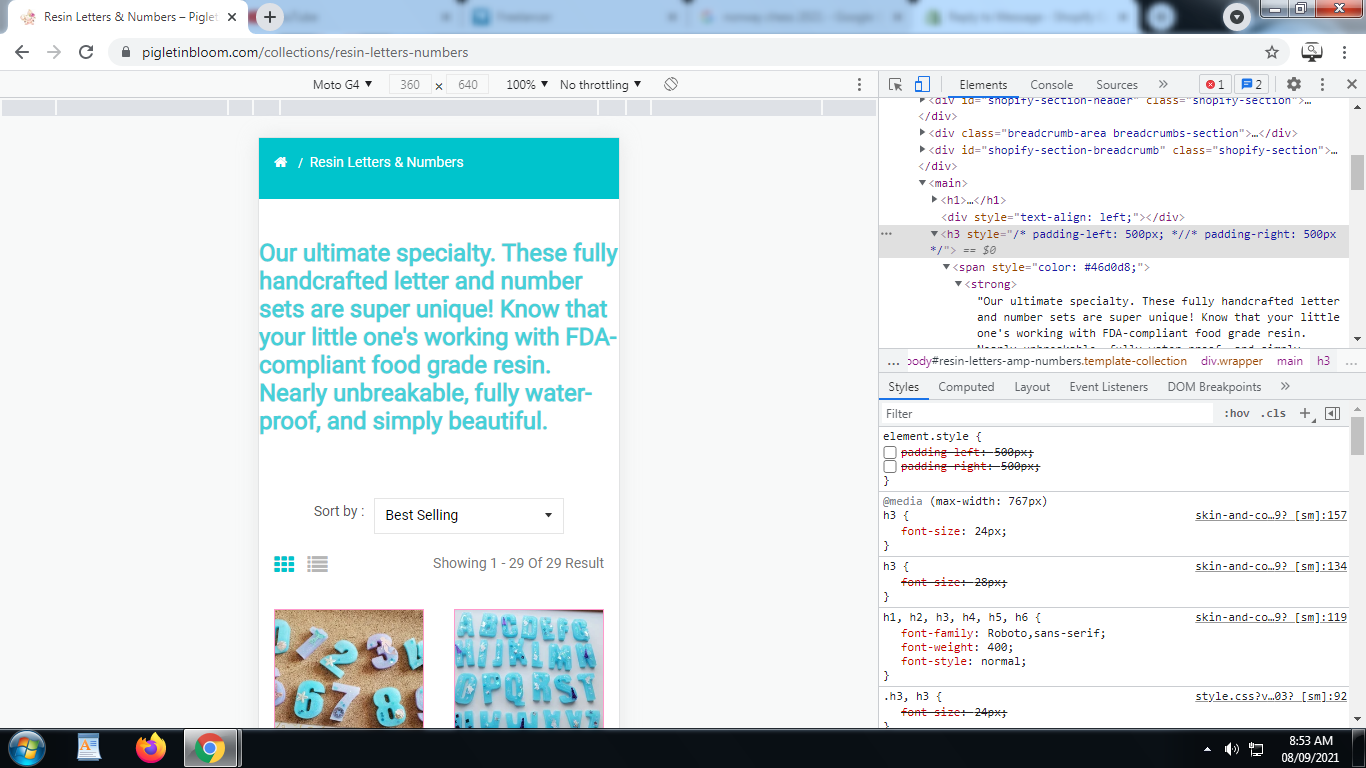Switch to list view on the page
The width and height of the screenshot is (1366, 768).
pyautogui.click(x=318, y=564)
